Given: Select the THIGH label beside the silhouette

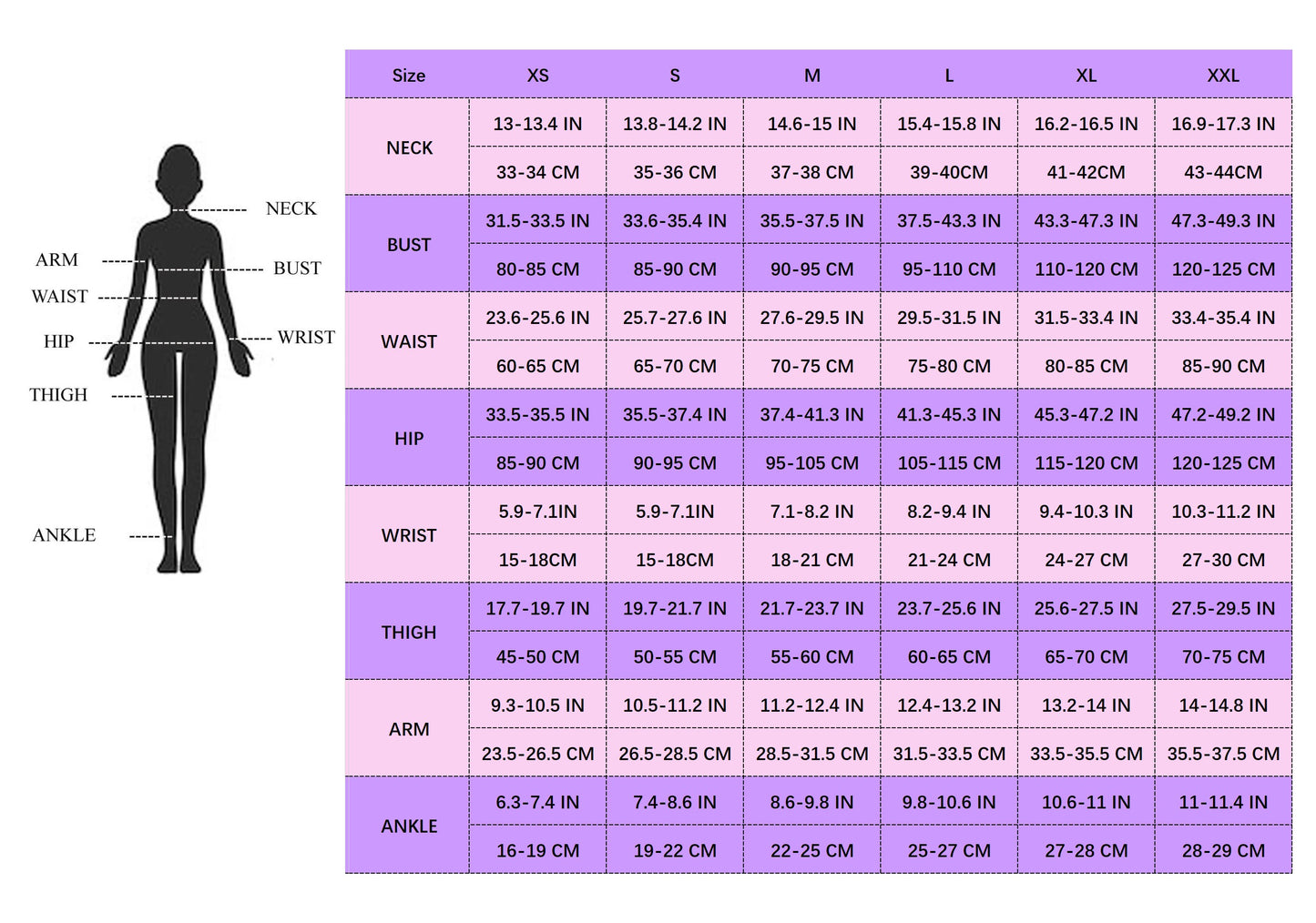Looking at the screenshot, I should (58, 395).
